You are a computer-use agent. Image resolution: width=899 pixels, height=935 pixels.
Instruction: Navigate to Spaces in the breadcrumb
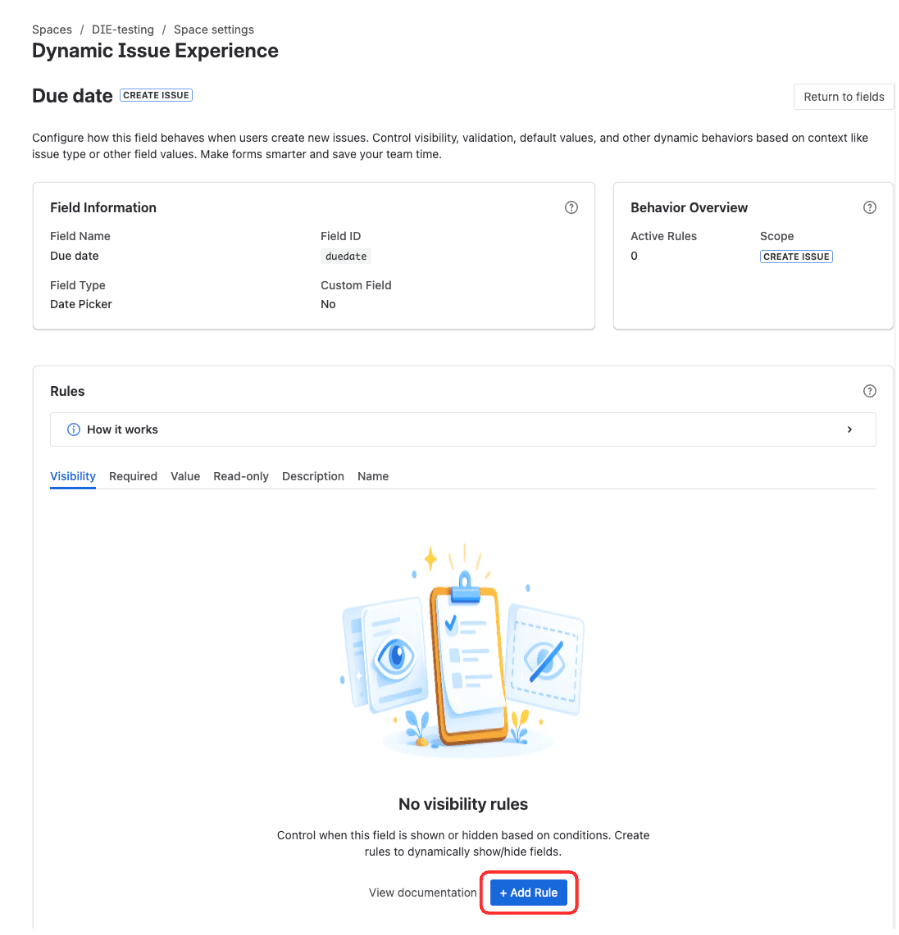click(x=52, y=30)
